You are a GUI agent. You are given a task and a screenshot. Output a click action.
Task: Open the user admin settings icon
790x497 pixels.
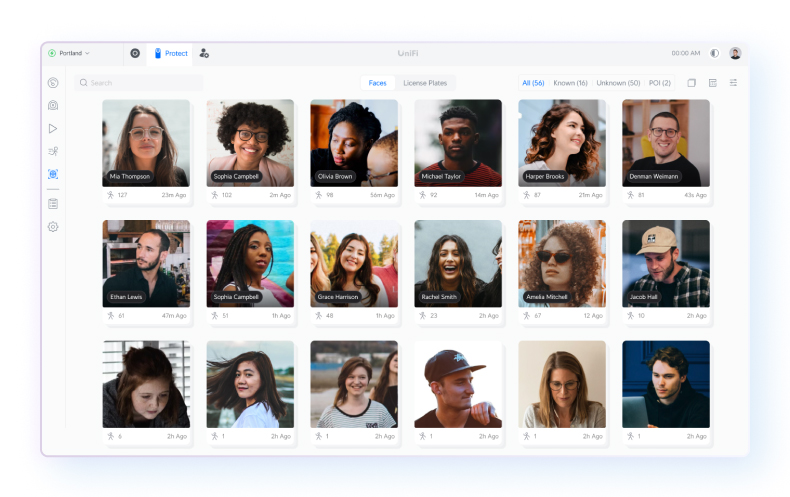204,53
